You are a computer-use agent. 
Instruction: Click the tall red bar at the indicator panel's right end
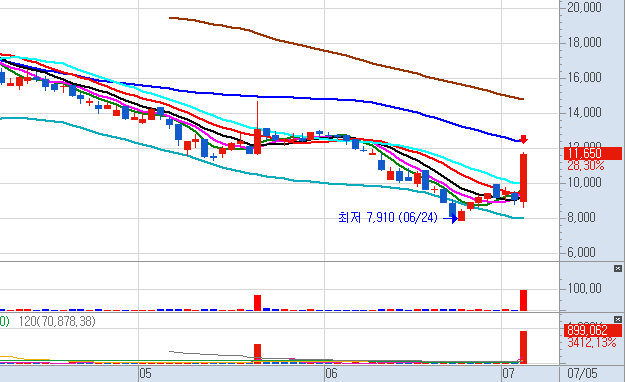point(523,300)
